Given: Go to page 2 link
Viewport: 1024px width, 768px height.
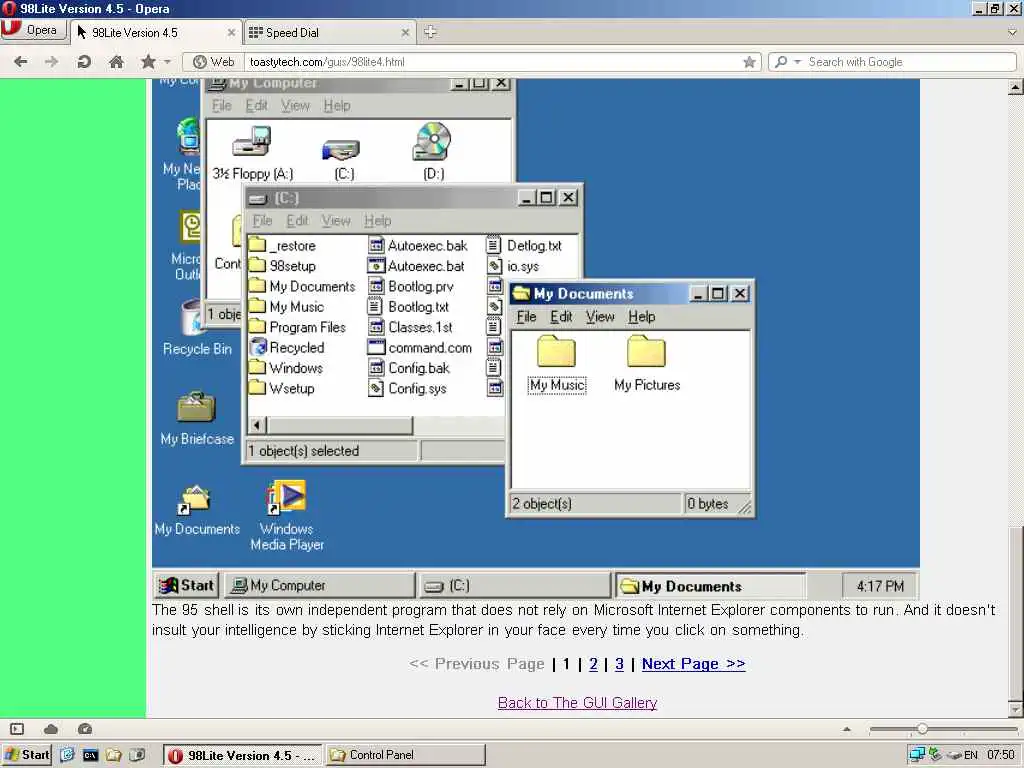Looking at the screenshot, I should (x=593, y=664).
